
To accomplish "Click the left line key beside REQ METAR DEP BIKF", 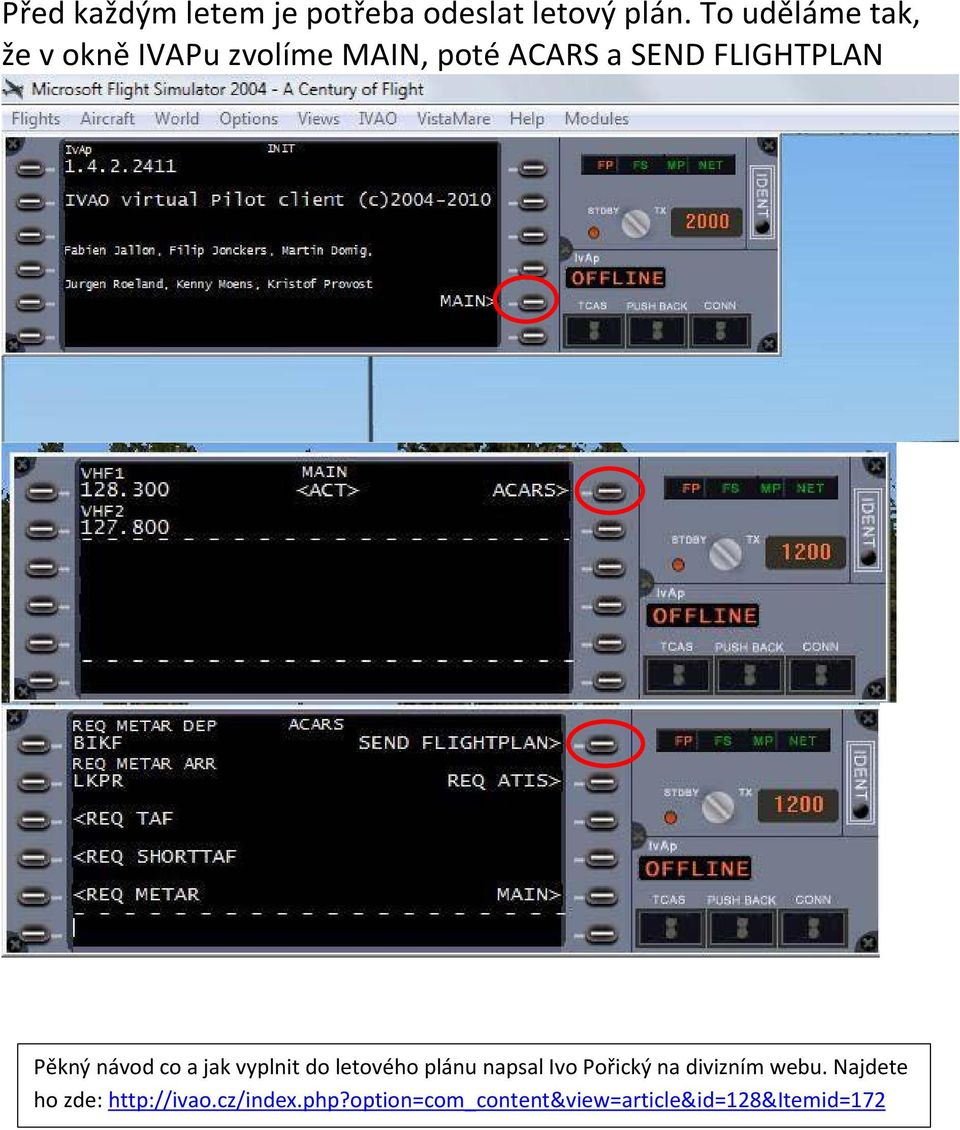I will tap(34, 744).
